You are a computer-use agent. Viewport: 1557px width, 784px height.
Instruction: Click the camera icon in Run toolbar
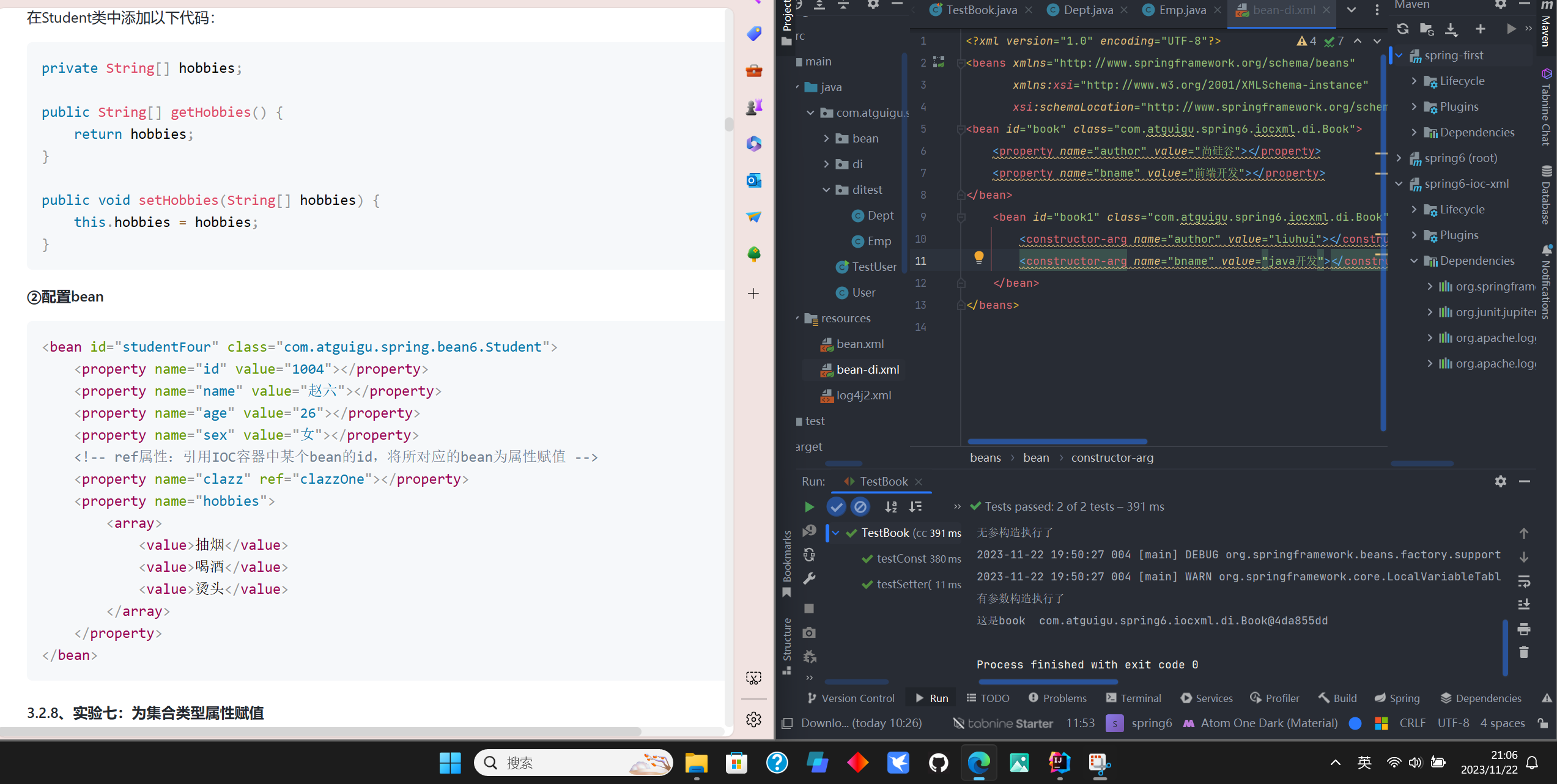click(809, 632)
